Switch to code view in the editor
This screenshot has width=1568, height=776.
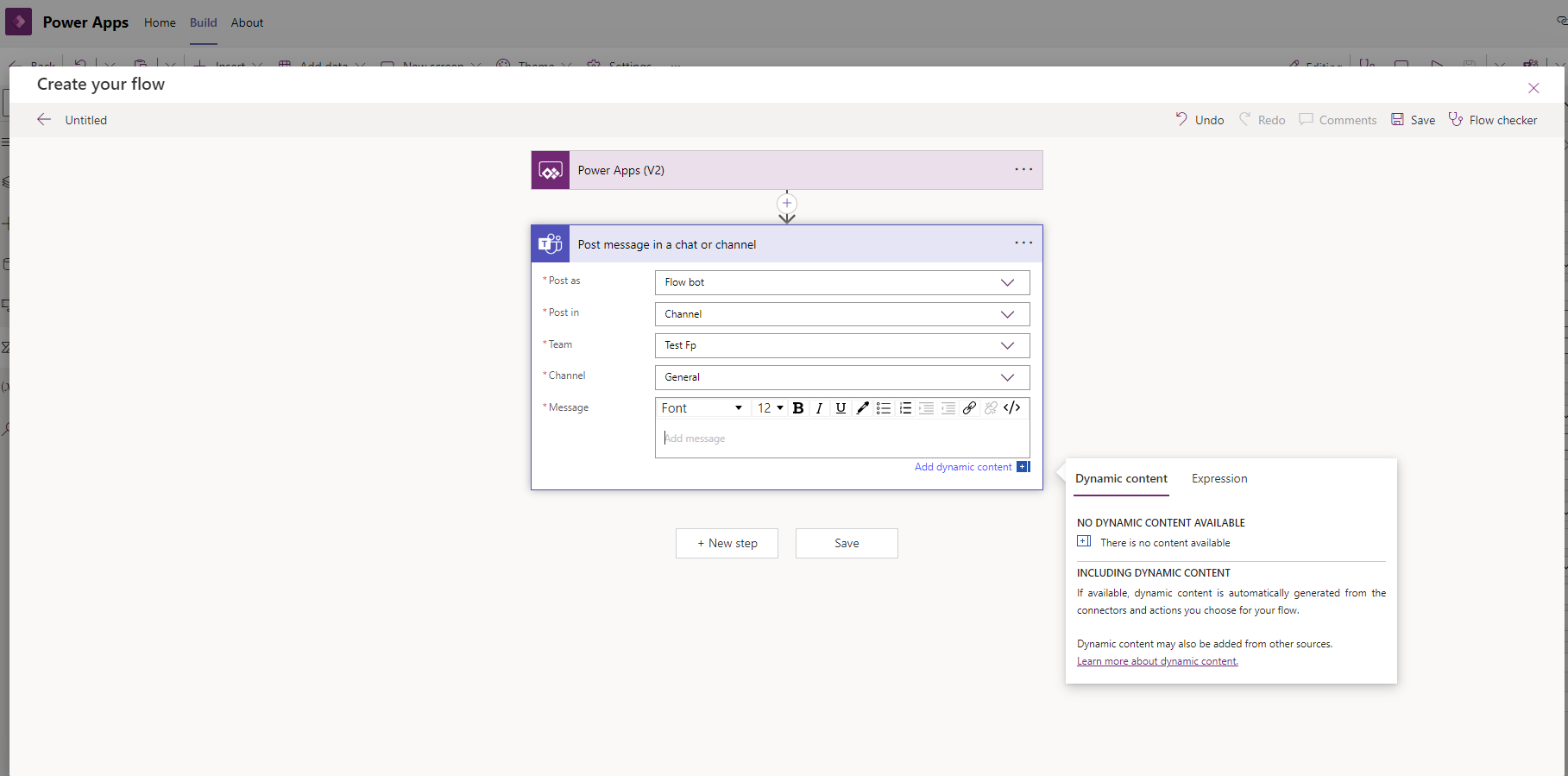coord(1012,408)
